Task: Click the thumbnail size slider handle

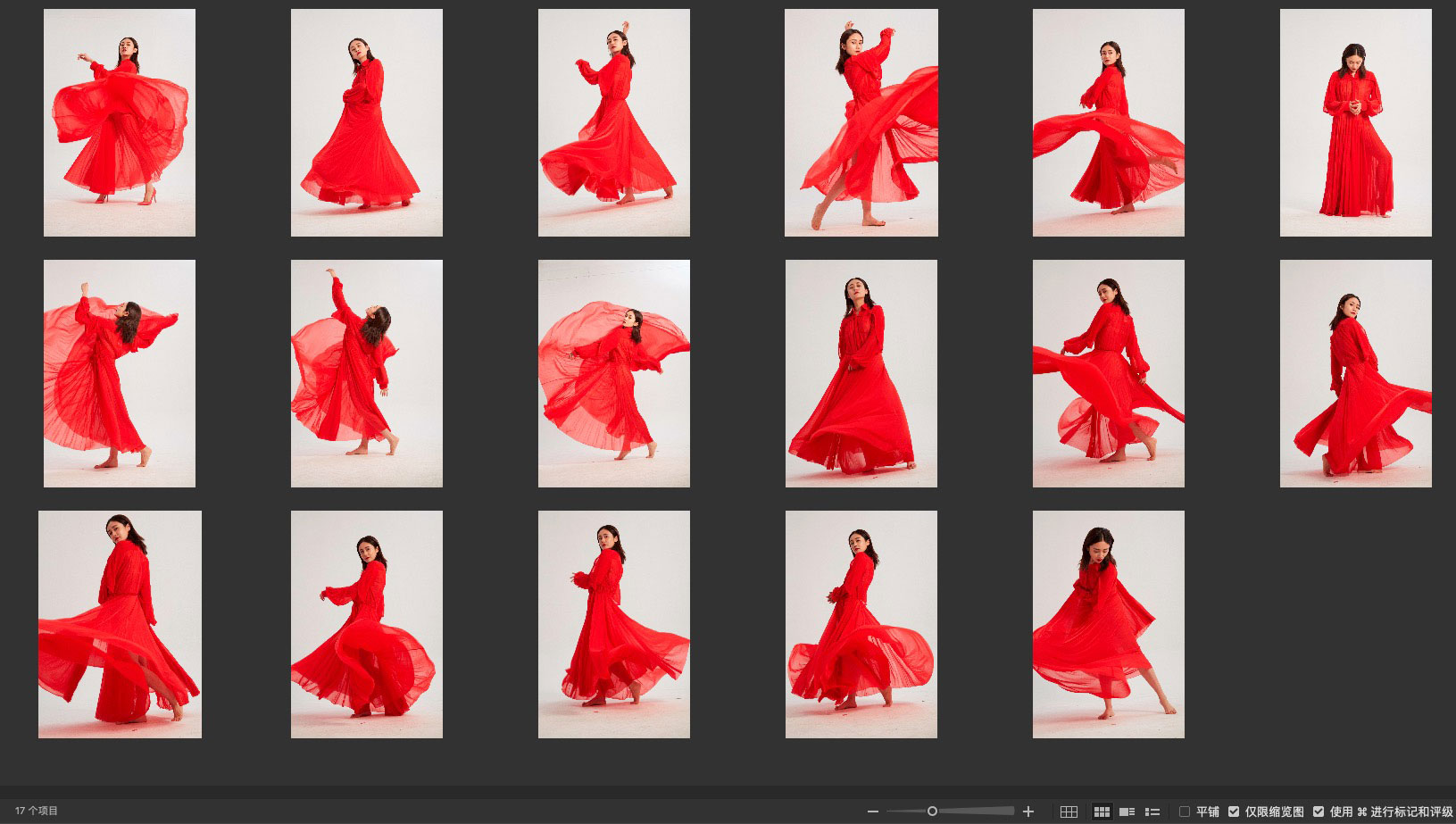Action: [932, 812]
